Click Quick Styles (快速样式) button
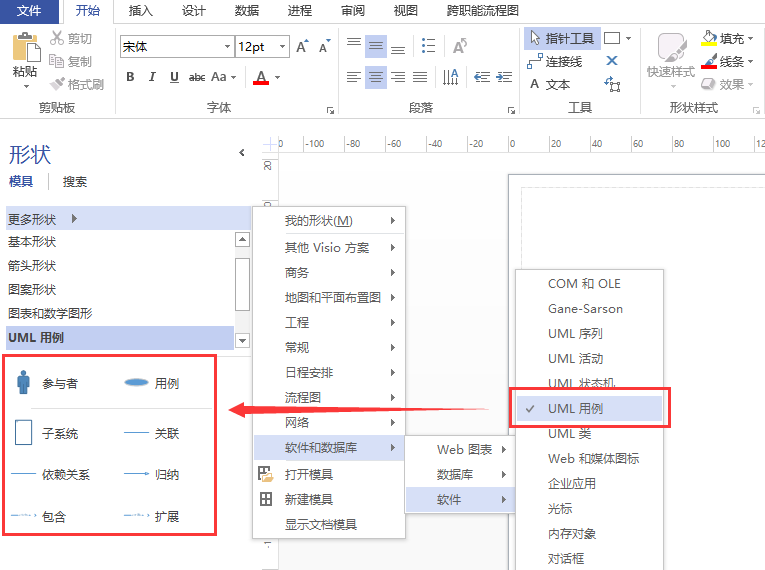765x570 pixels. pyautogui.click(x=670, y=58)
